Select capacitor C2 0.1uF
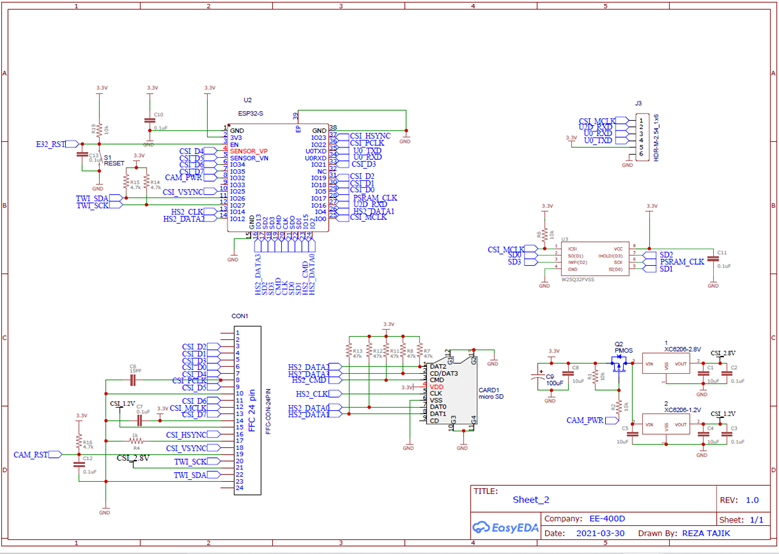 [726, 374]
